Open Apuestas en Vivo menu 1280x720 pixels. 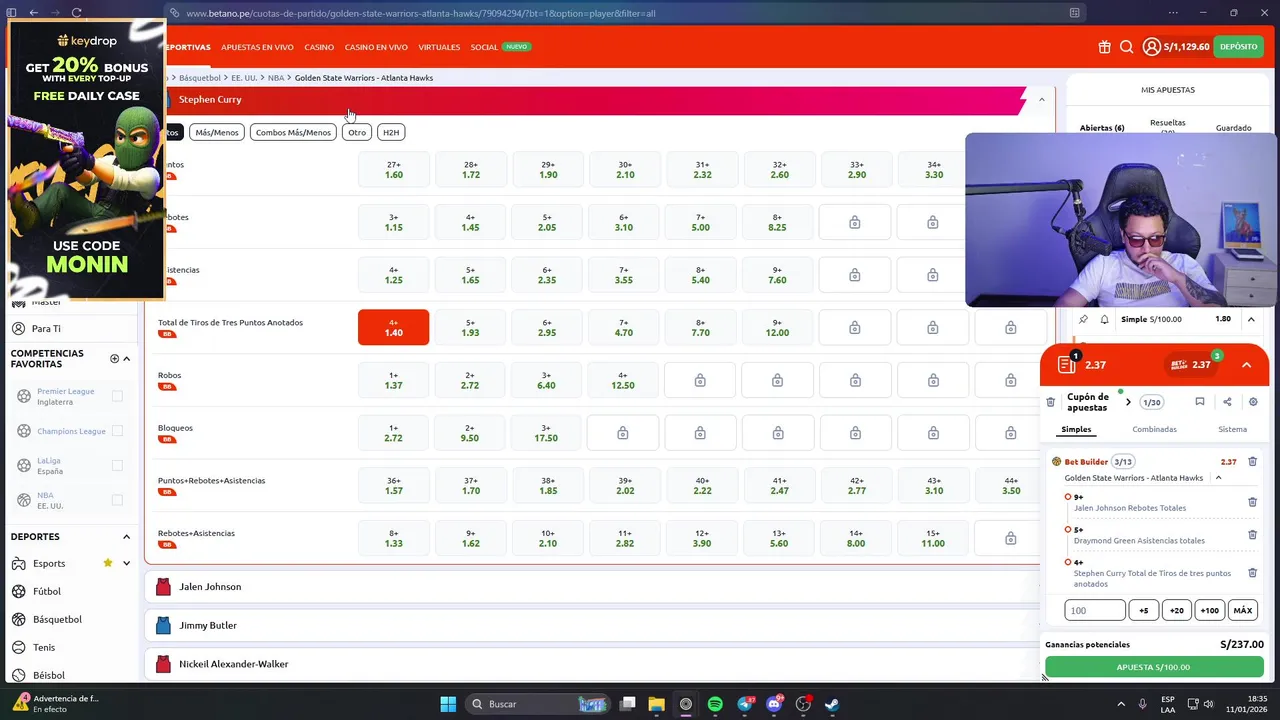tap(257, 47)
